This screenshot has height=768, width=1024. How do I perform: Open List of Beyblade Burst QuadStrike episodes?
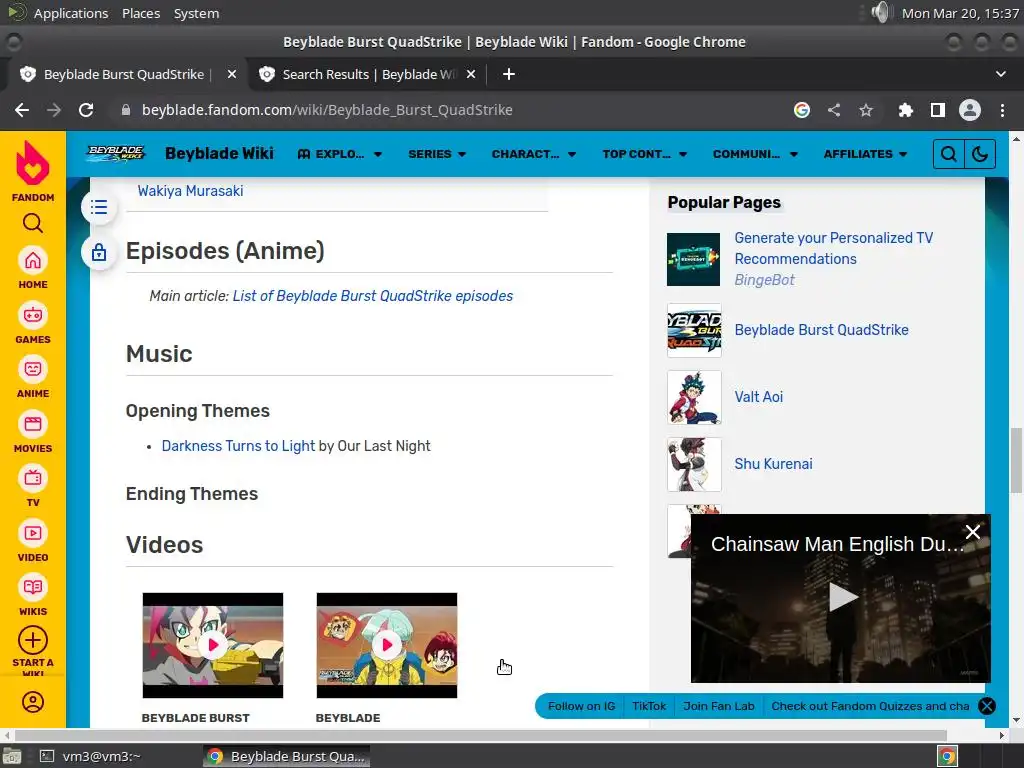[373, 296]
